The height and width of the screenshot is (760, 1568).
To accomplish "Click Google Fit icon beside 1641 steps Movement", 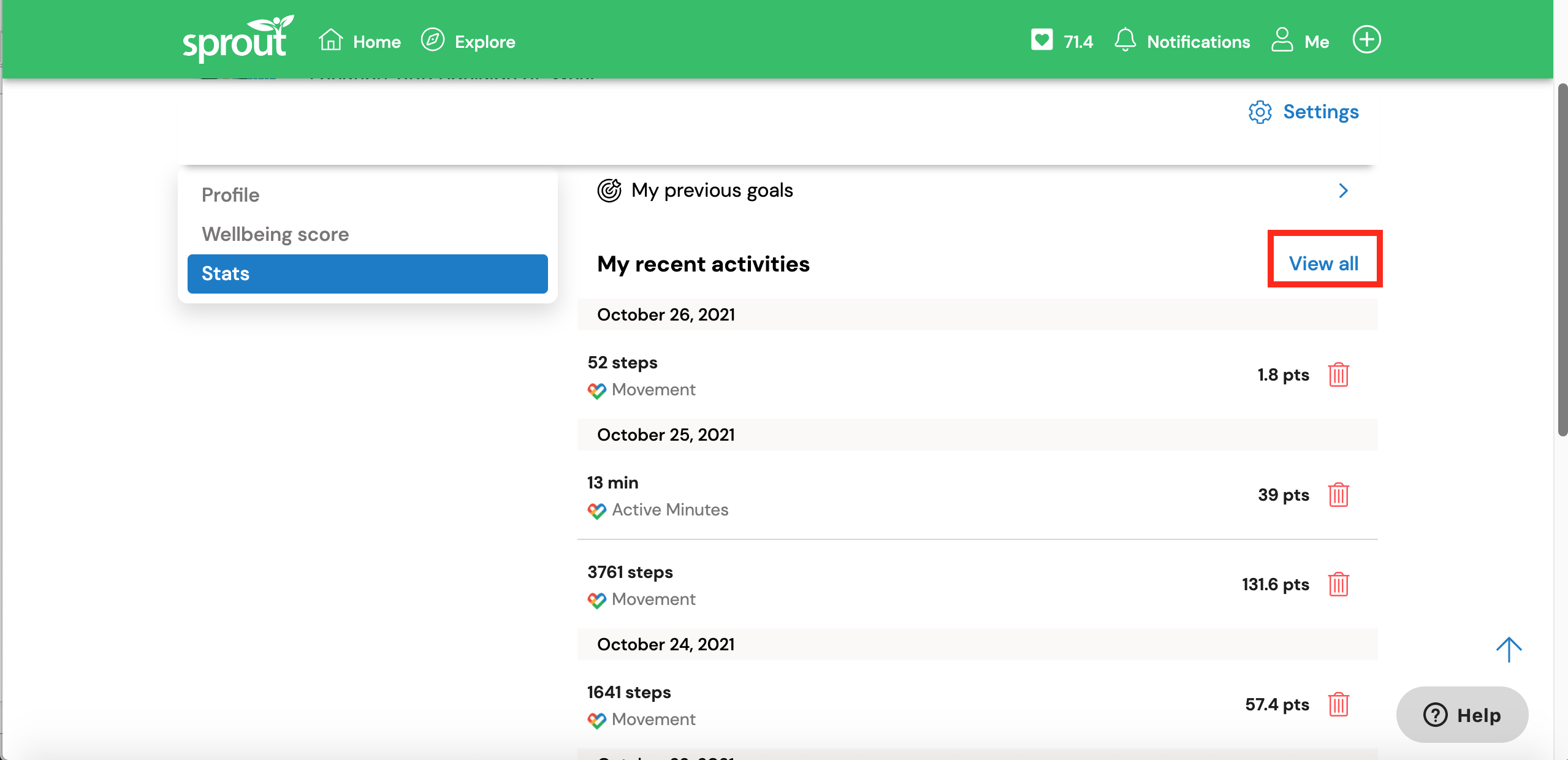I will (596, 720).
